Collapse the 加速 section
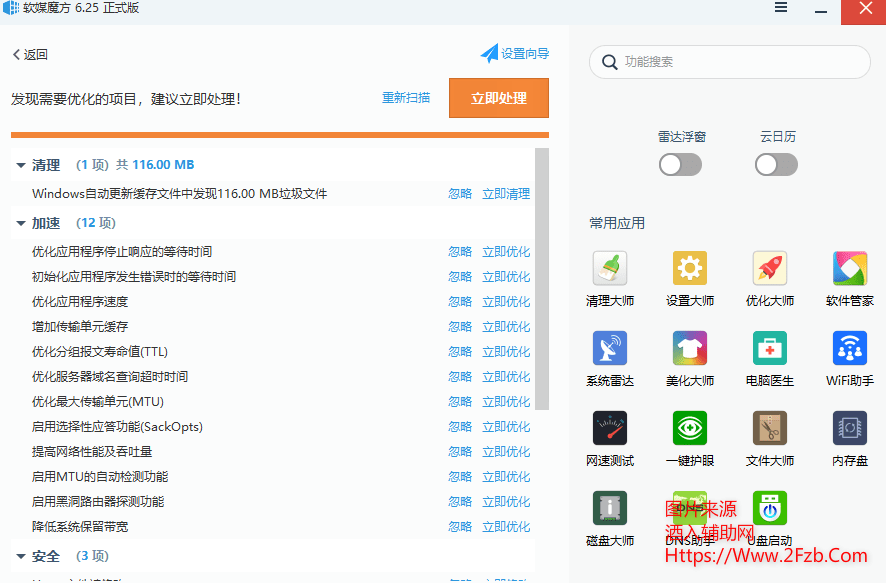Viewport: 886px width, 583px height. pos(21,223)
